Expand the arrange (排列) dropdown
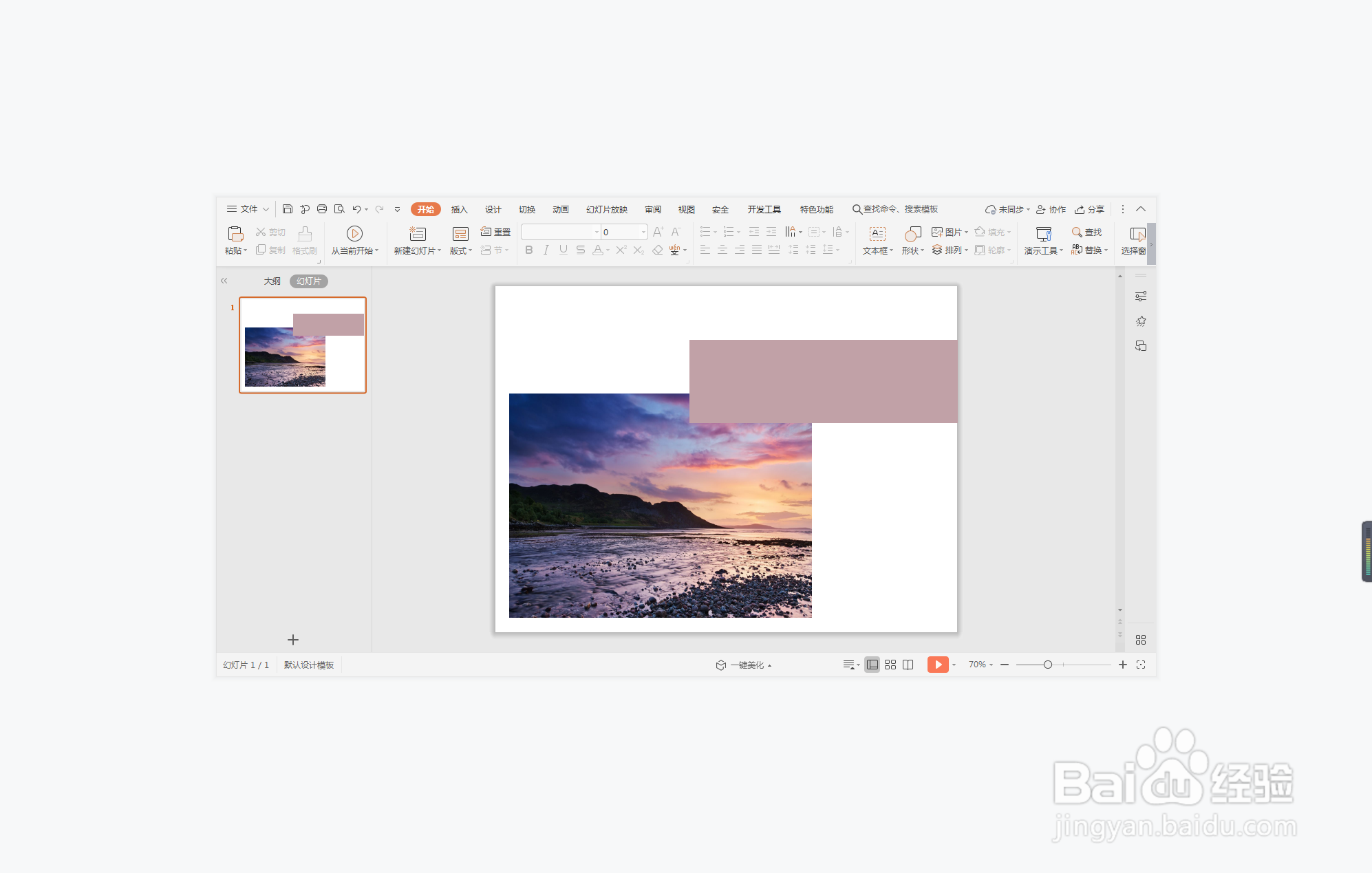This screenshot has width=1372, height=873. (966, 250)
